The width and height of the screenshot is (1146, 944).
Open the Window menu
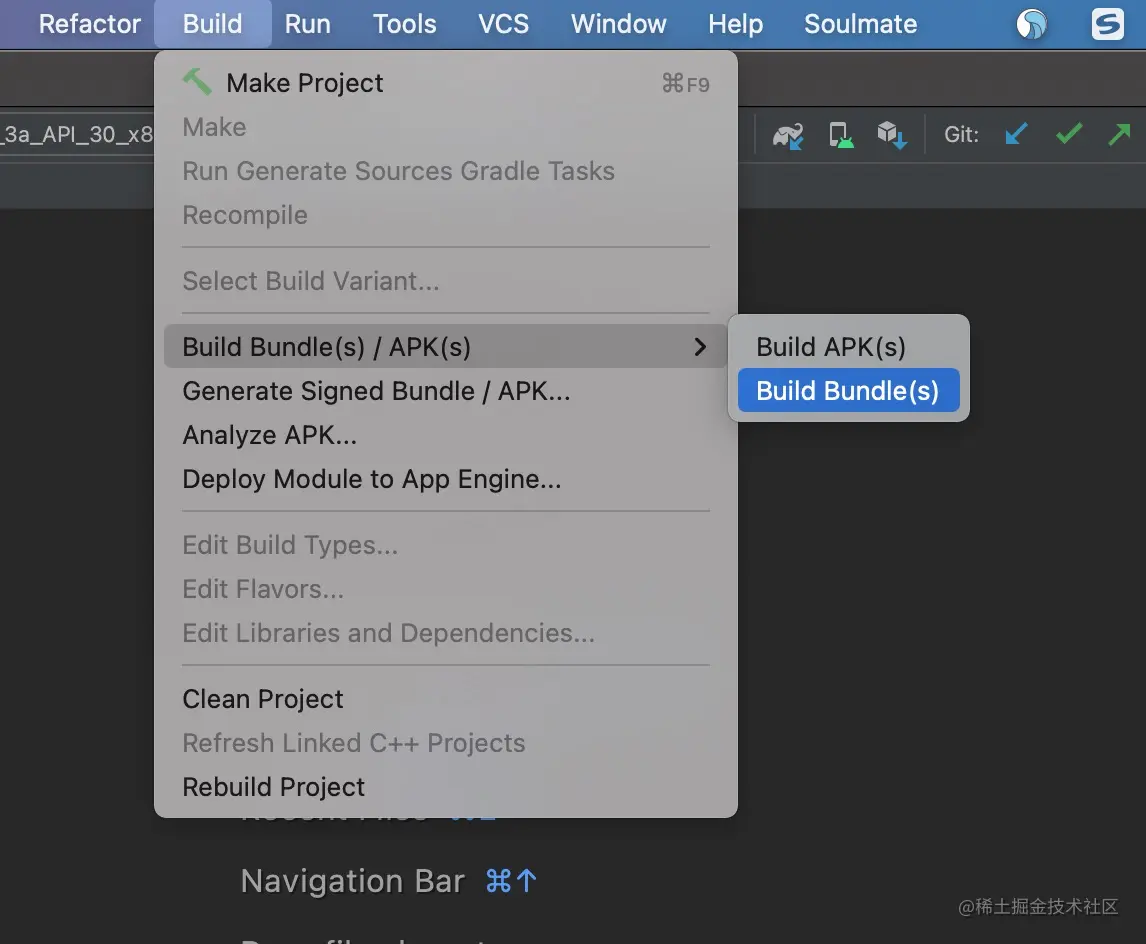[x=618, y=24]
